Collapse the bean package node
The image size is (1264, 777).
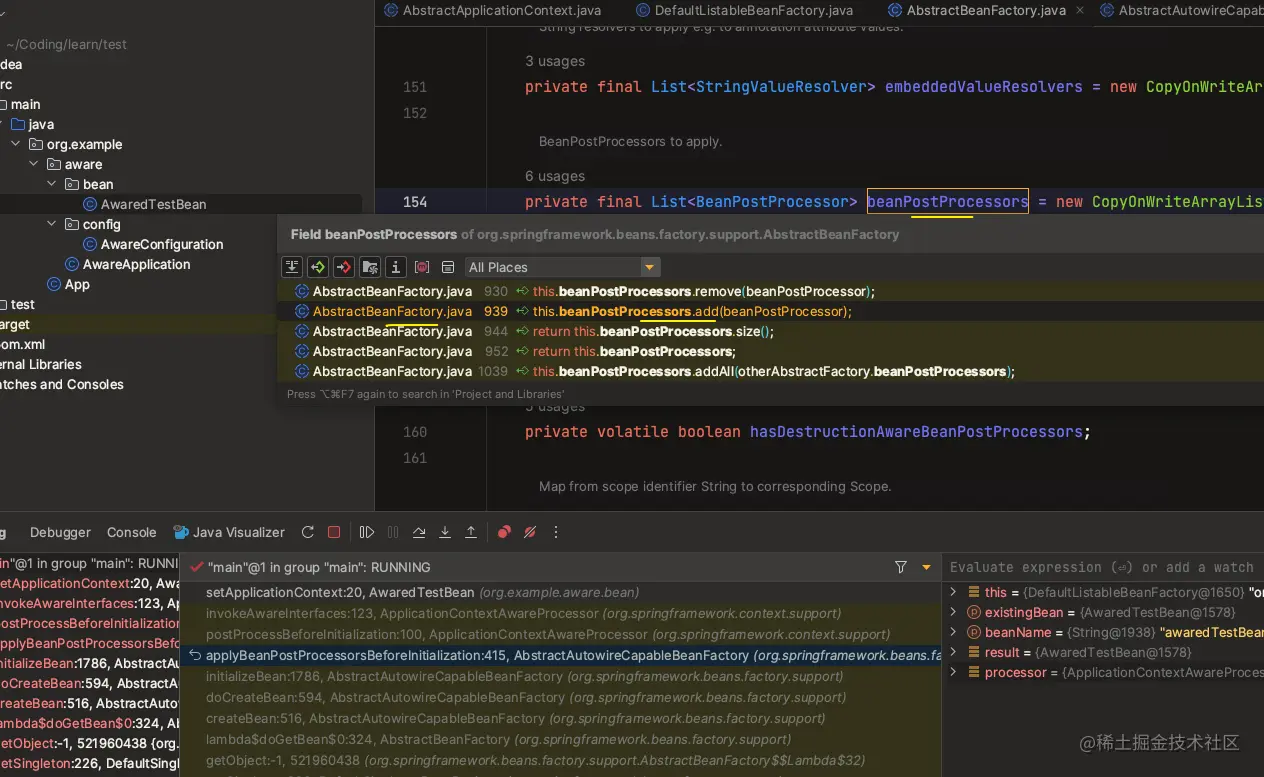(51, 184)
